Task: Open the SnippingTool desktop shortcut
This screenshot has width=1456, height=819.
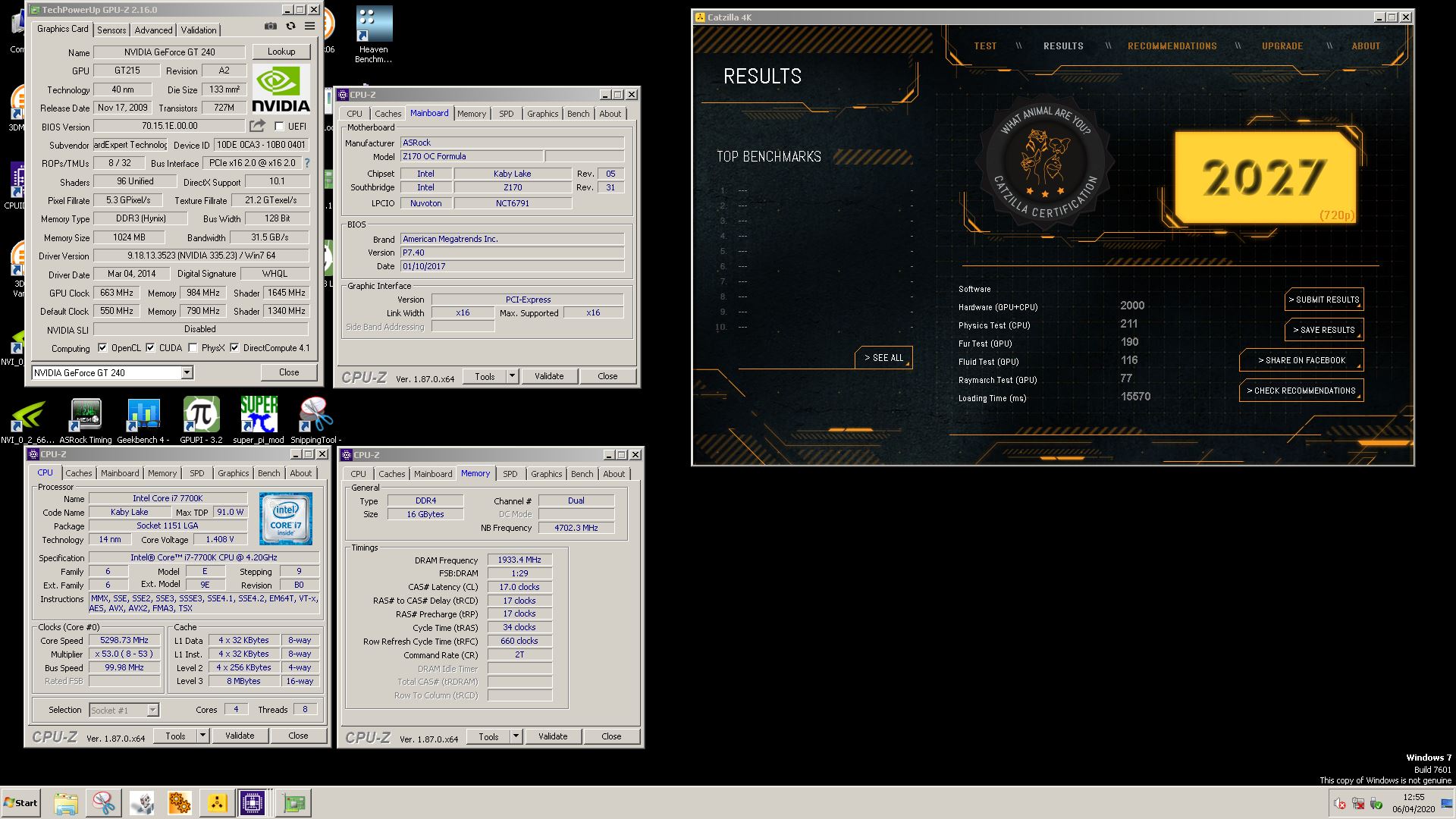Action: coord(315,420)
